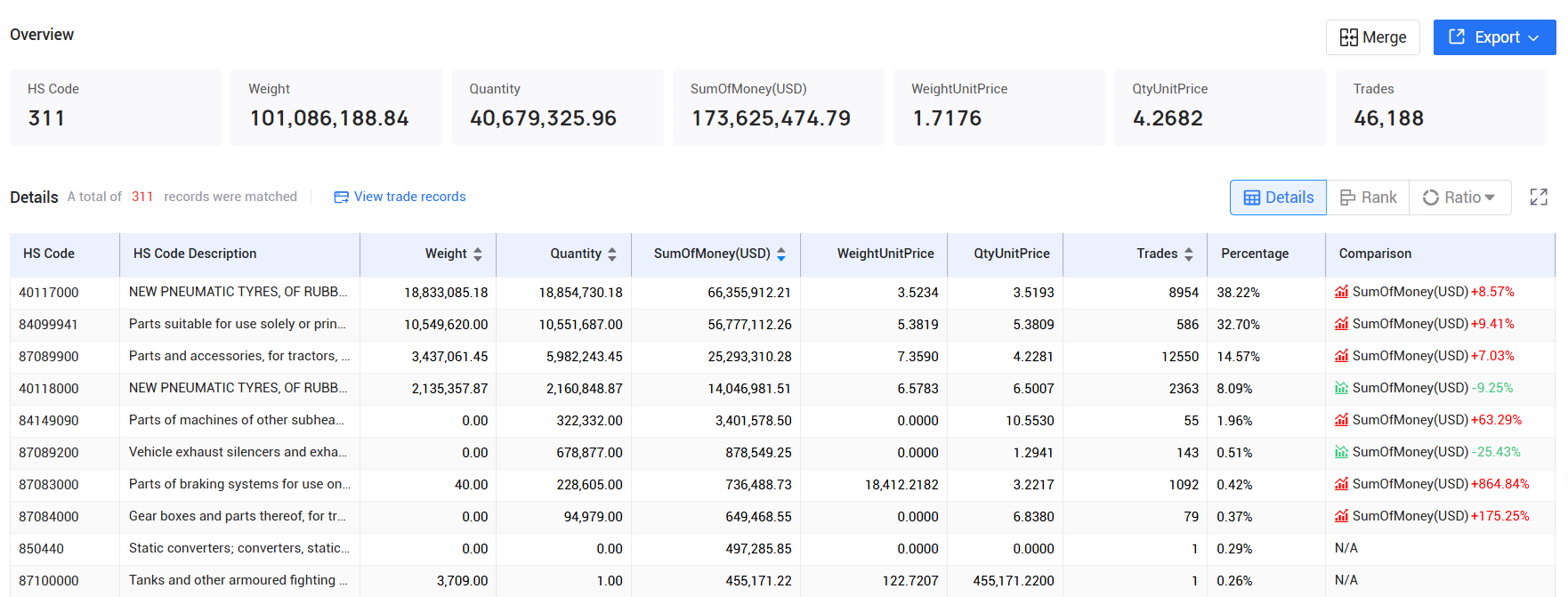1568x597 pixels.
Task: Expand table to fullscreen icon
Action: coord(1539,198)
